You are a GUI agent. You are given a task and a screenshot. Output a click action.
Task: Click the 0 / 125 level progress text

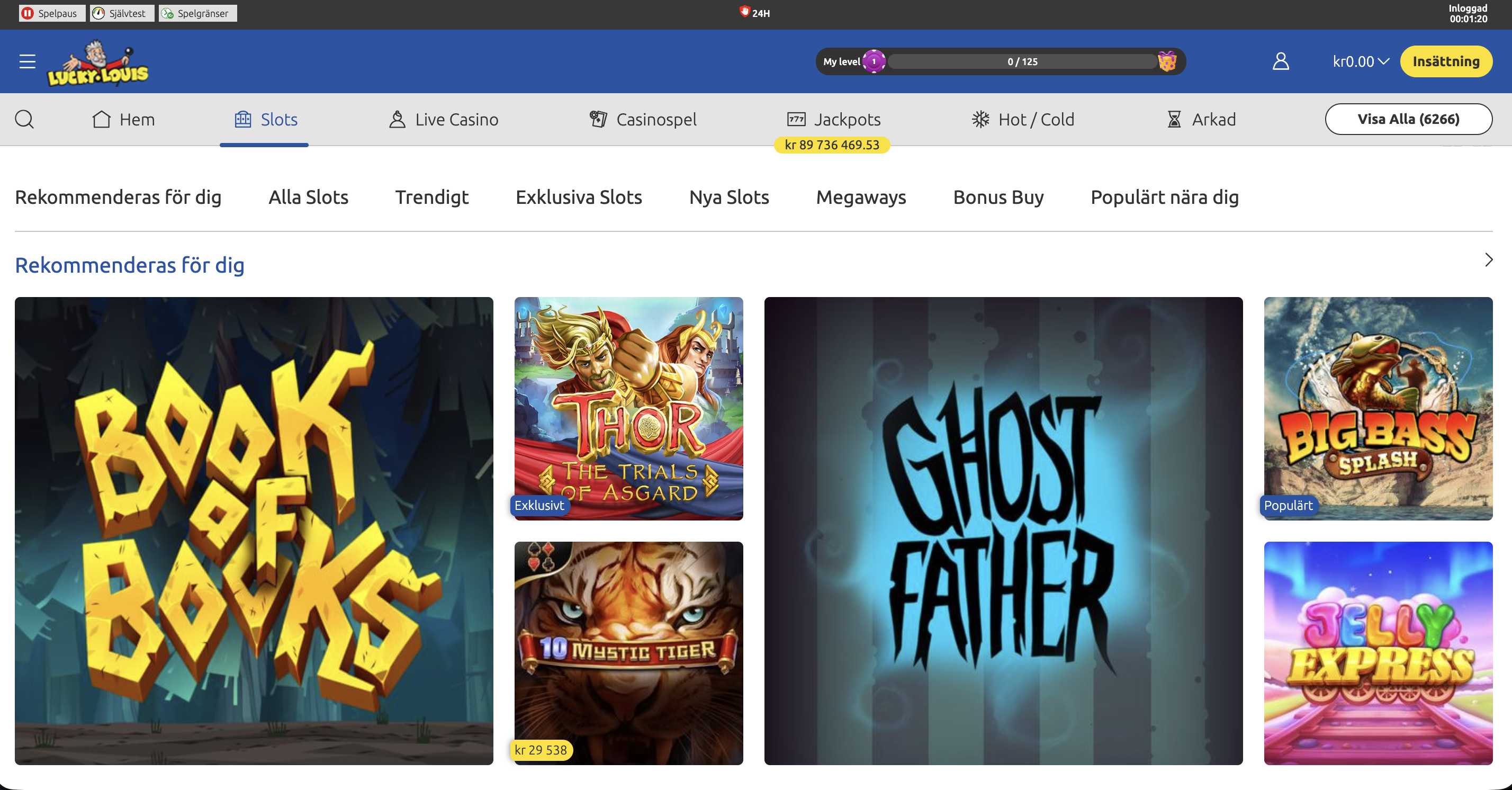click(x=1022, y=61)
